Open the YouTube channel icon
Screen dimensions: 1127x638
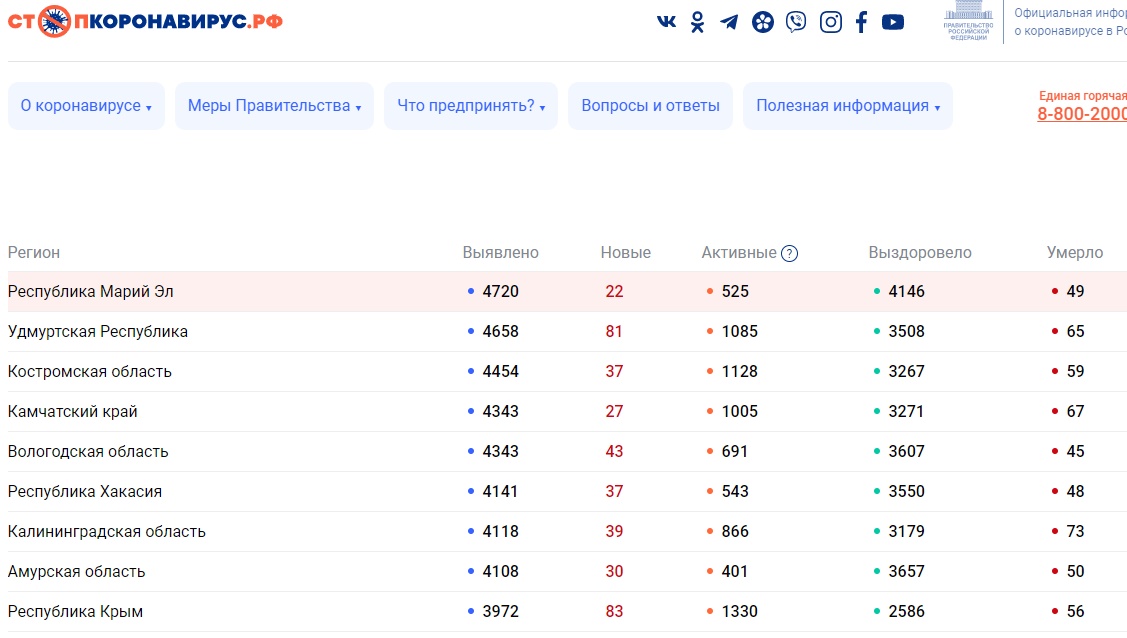click(893, 22)
